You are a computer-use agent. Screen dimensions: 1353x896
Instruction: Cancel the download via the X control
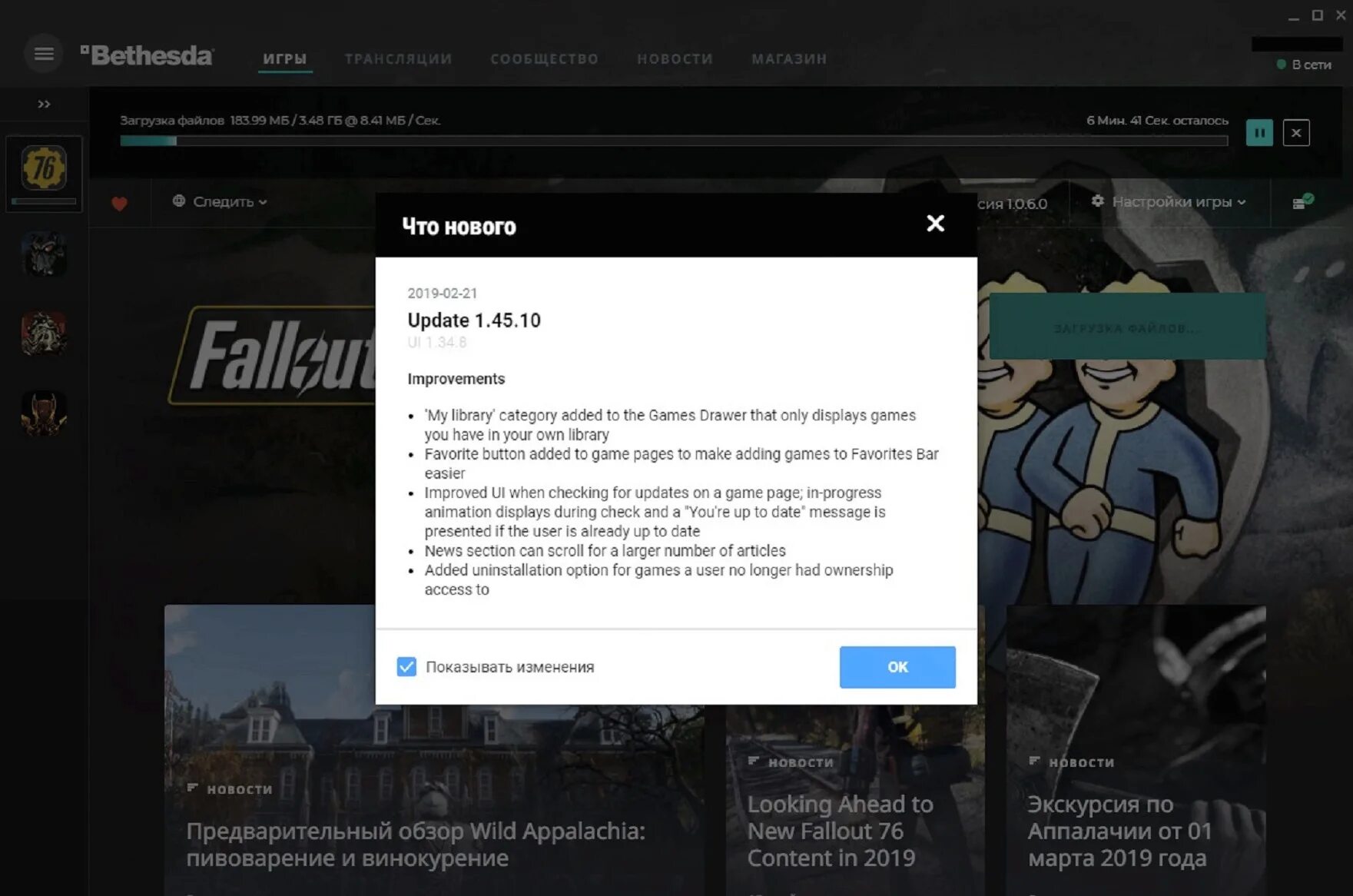[1296, 132]
